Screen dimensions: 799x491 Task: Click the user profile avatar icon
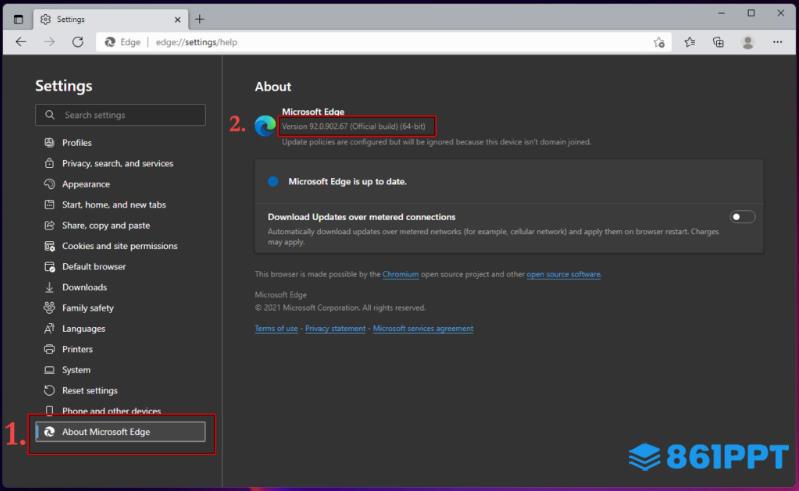click(x=748, y=42)
